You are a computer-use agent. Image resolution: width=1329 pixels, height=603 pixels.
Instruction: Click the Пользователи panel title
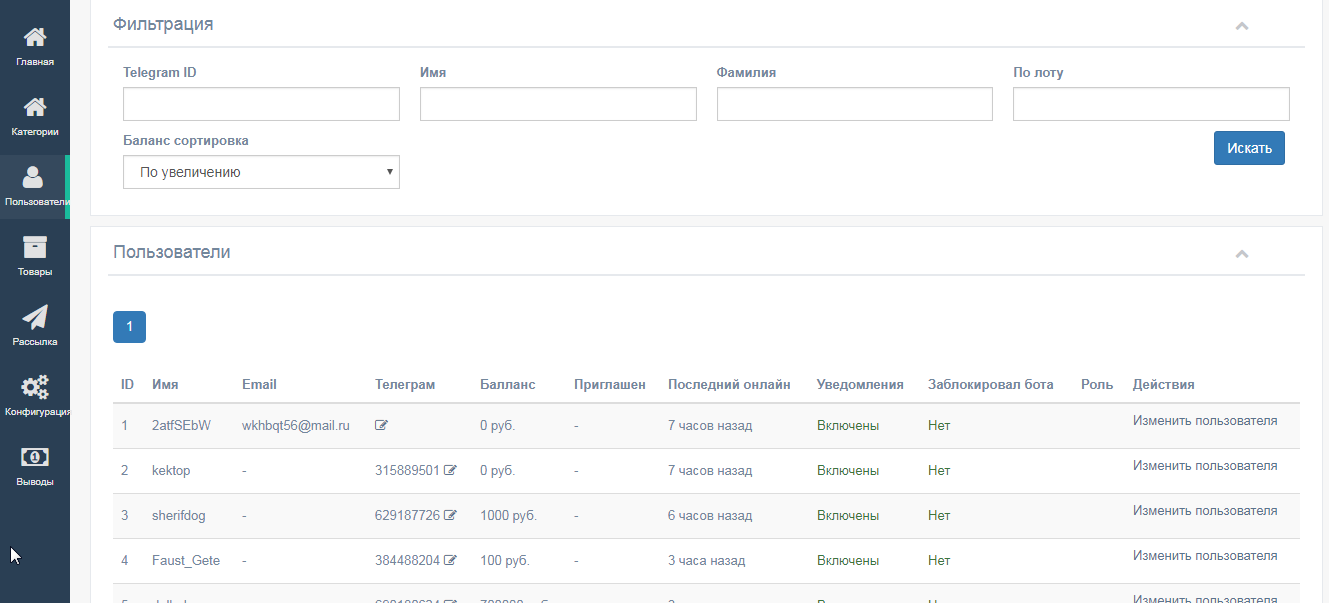tap(172, 252)
